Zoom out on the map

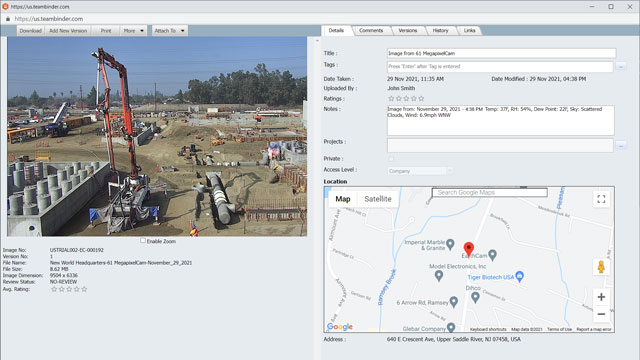pyautogui.click(x=601, y=314)
